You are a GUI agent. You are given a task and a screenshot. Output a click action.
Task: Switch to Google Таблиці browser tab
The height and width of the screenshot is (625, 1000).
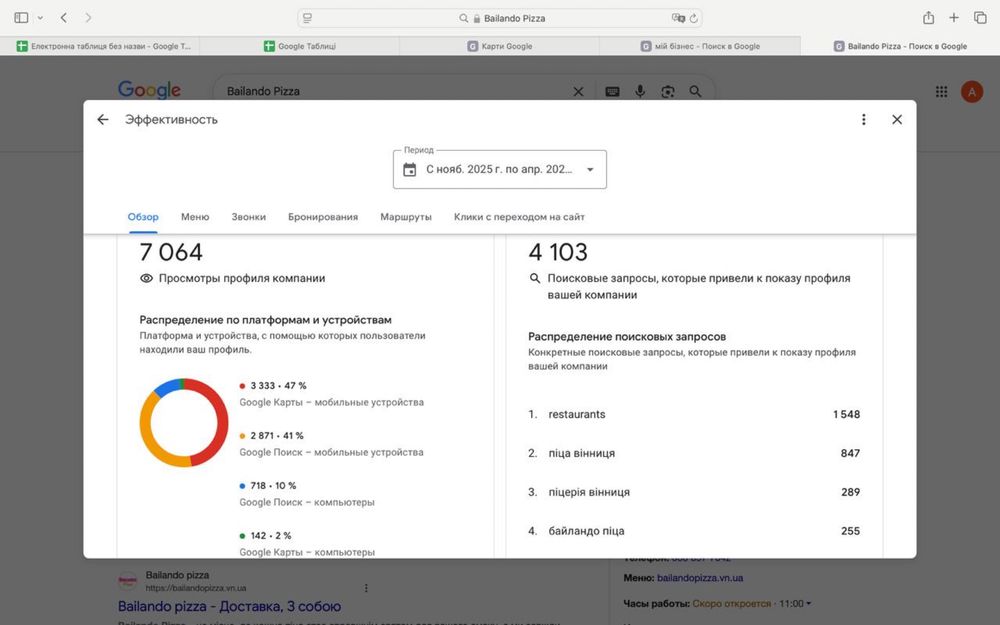[300, 46]
